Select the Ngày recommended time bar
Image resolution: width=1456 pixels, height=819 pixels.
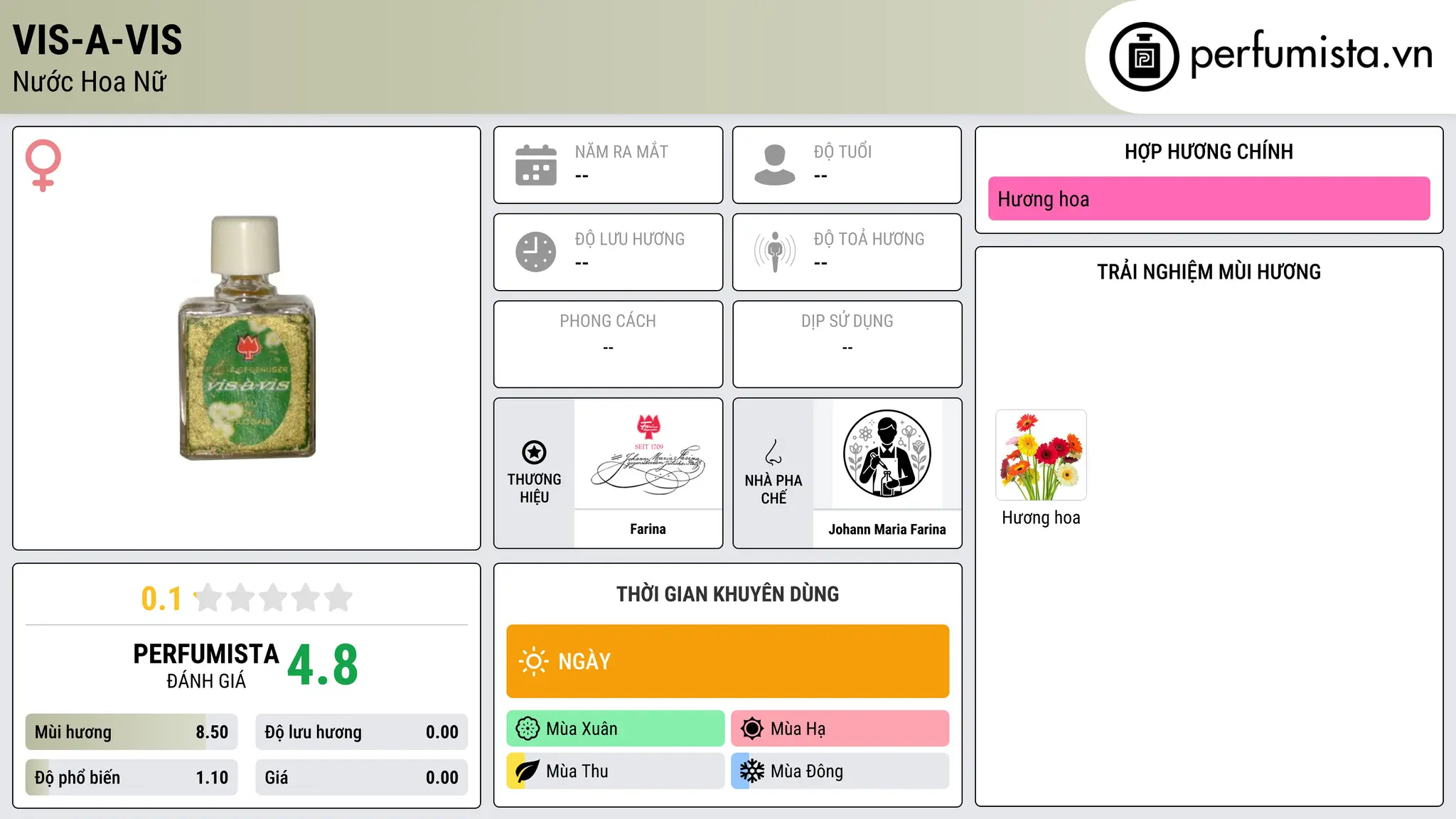[728, 661]
